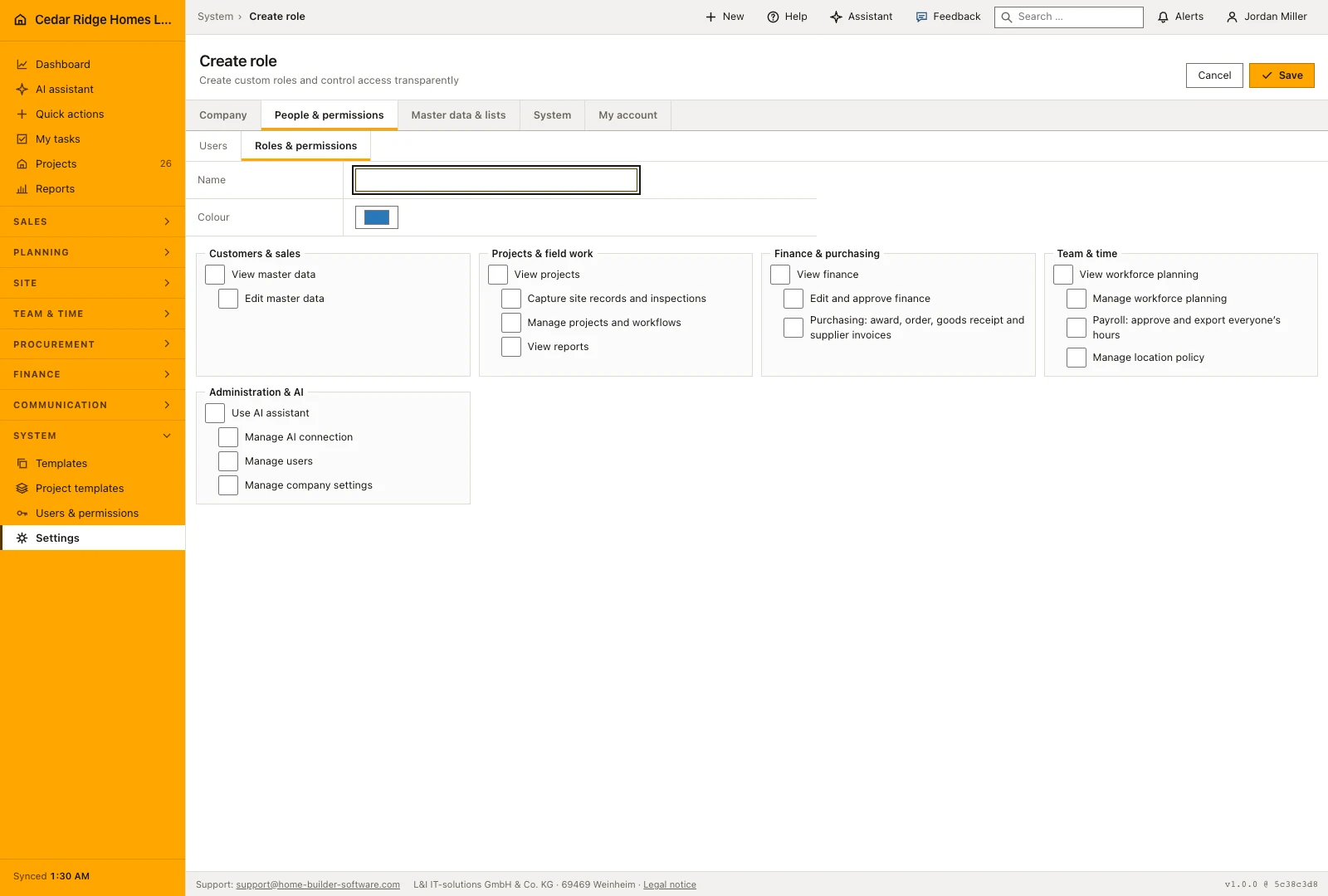Enable View master data permission
The width and height of the screenshot is (1328, 896).
coord(215,275)
